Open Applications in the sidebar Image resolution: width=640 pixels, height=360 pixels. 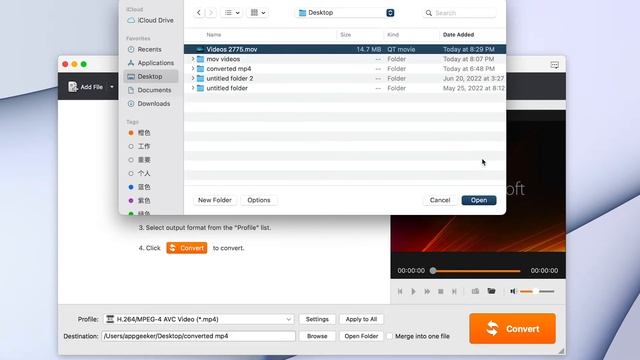pyautogui.click(x=150, y=63)
